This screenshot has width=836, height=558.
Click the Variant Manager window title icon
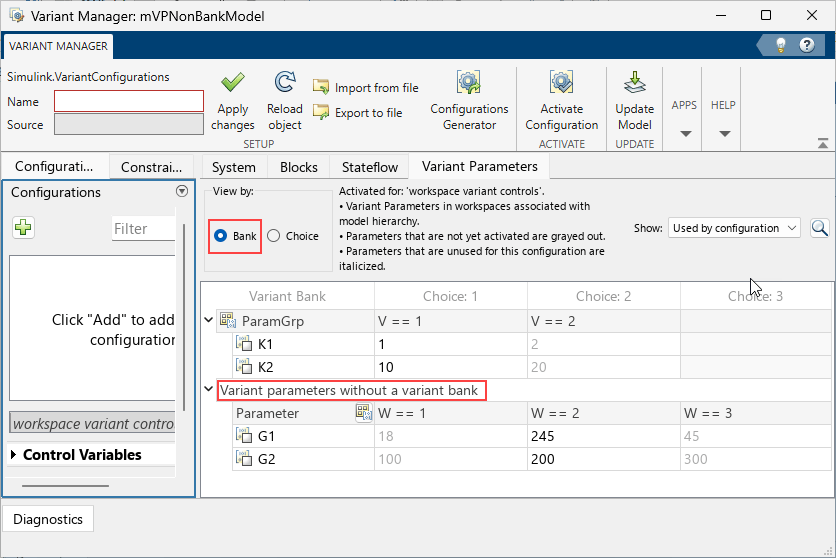click(x=17, y=15)
